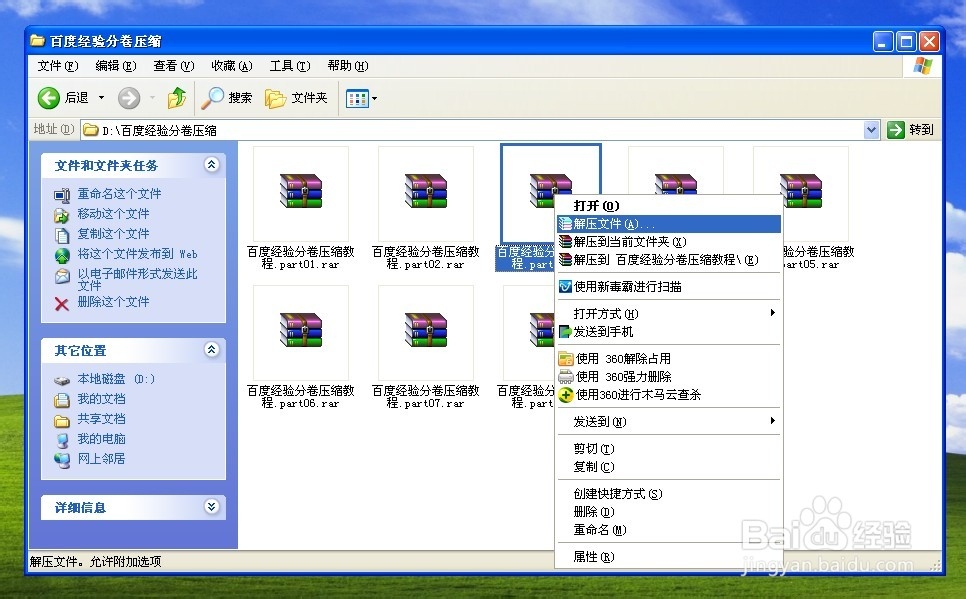Collapse the 其它位置 panel chevron
Viewport: 966px width, 599px height.
[211, 350]
